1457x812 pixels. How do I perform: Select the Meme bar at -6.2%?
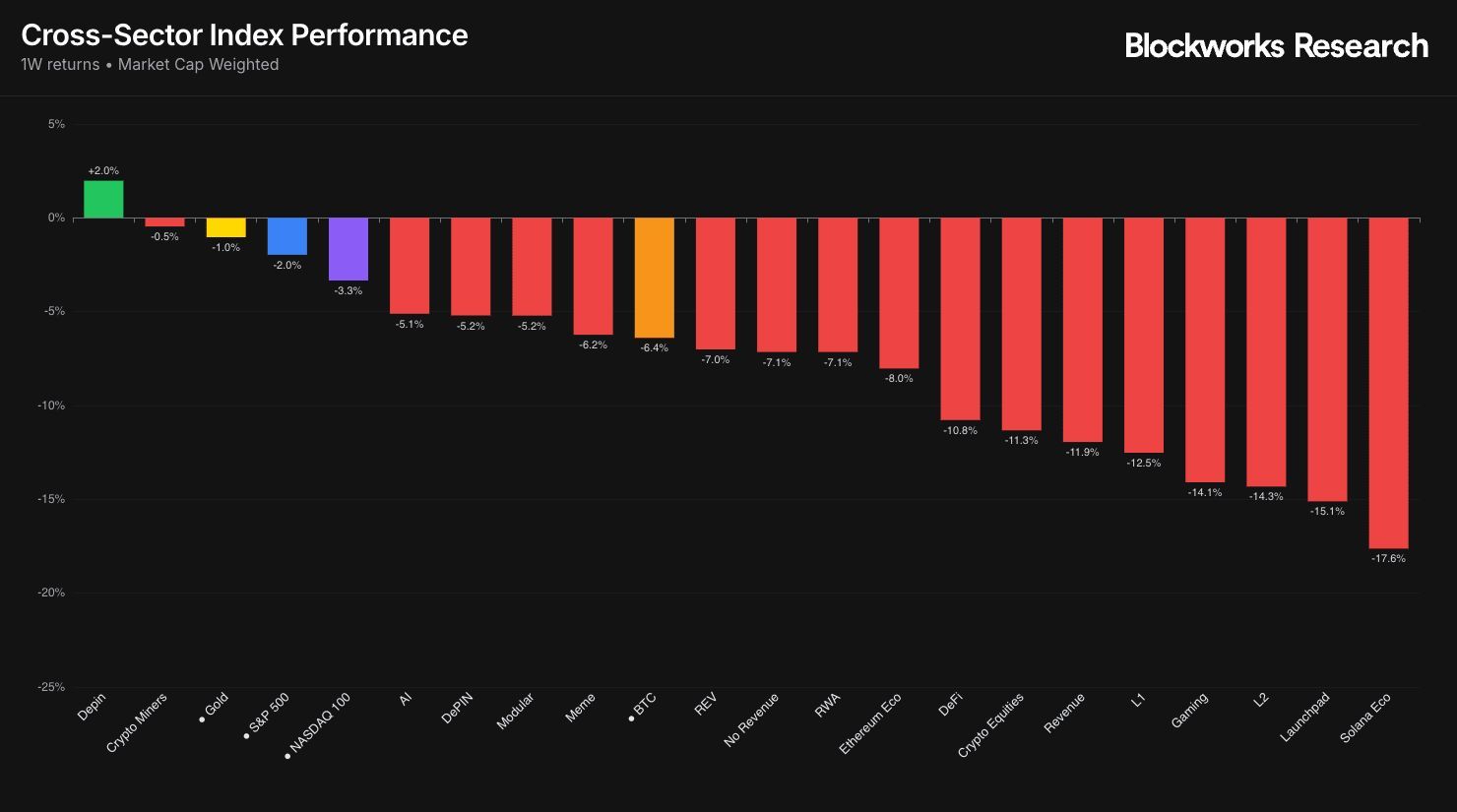(x=593, y=277)
